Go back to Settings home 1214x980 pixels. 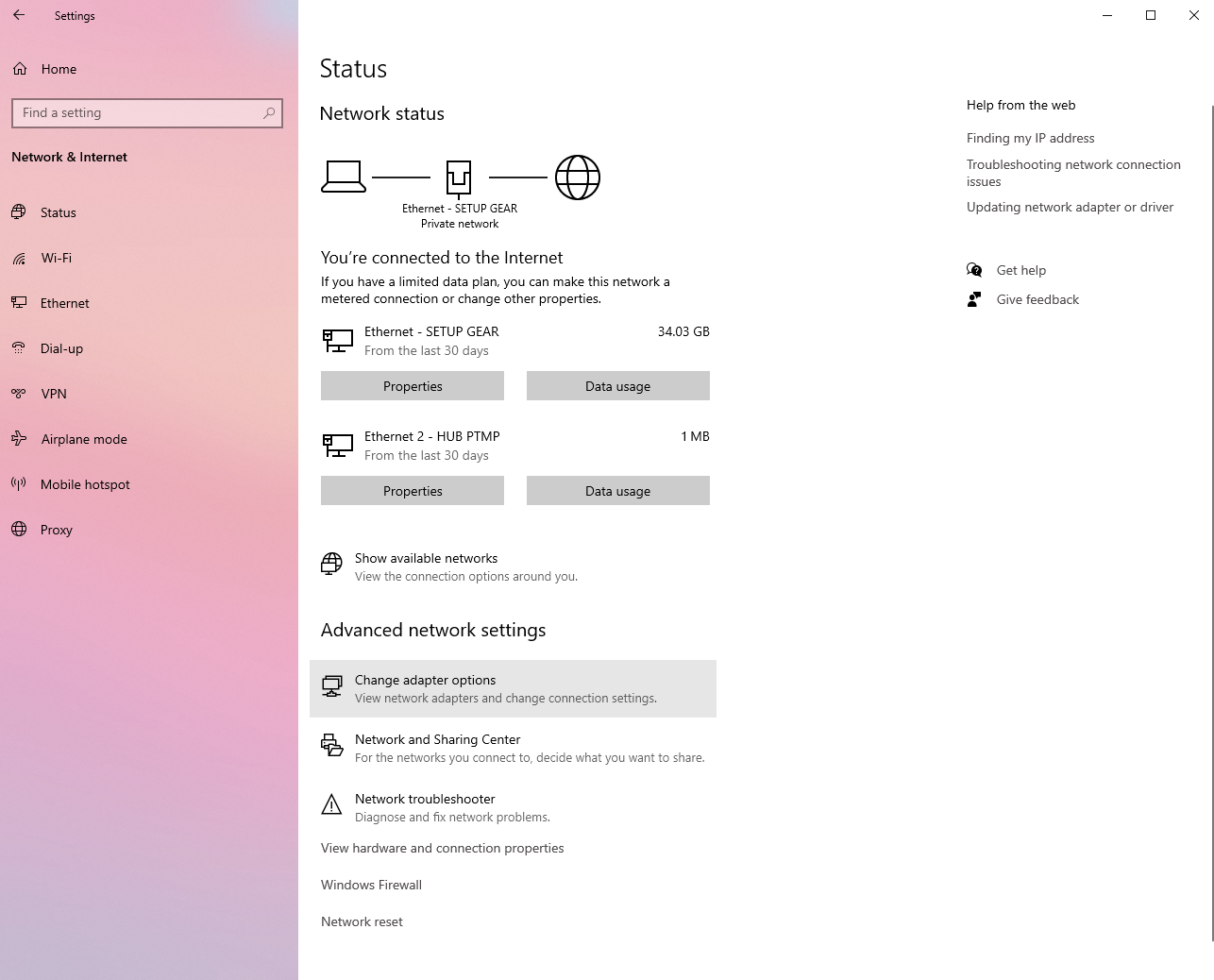tap(19, 15)
